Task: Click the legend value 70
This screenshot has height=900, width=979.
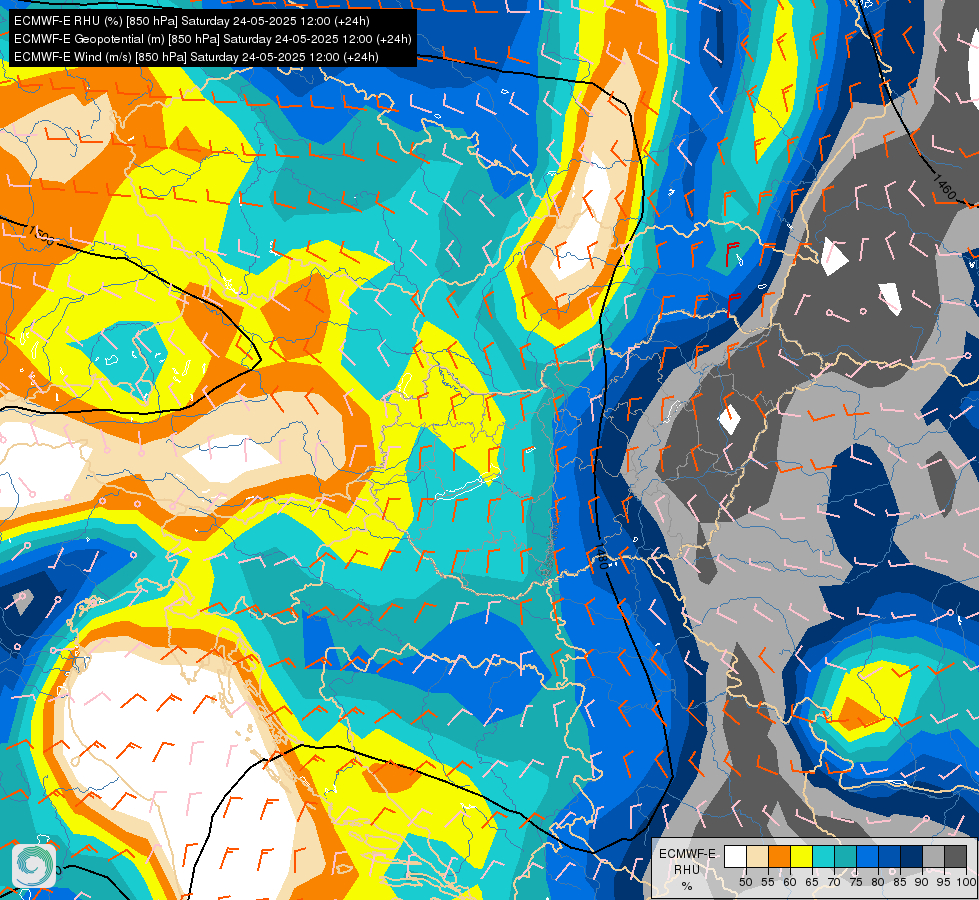Action: 834,882
